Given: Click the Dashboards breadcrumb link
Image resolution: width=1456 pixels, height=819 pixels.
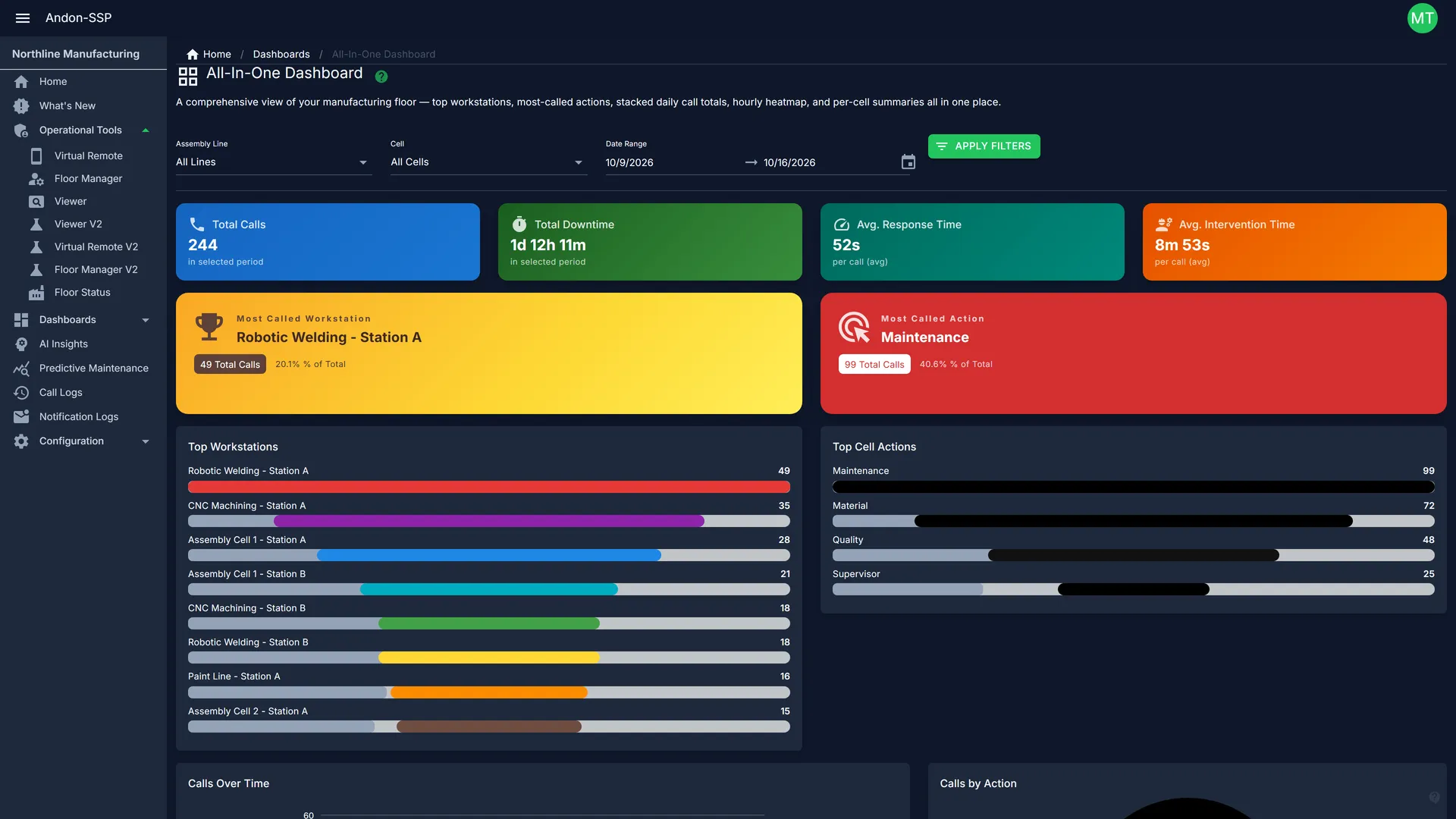Looking at the screenshot, I should pyautogui.click(x=281, y=54).
